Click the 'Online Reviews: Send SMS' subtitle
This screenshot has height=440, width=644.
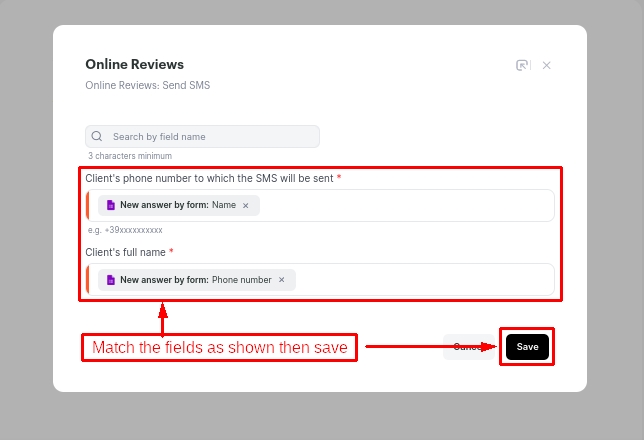(x=147, y=86)
